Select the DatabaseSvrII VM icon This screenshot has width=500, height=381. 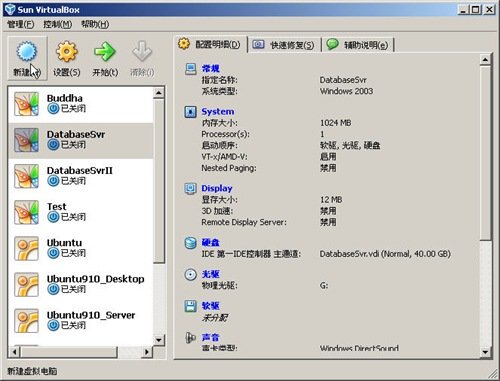pos(26,176)
